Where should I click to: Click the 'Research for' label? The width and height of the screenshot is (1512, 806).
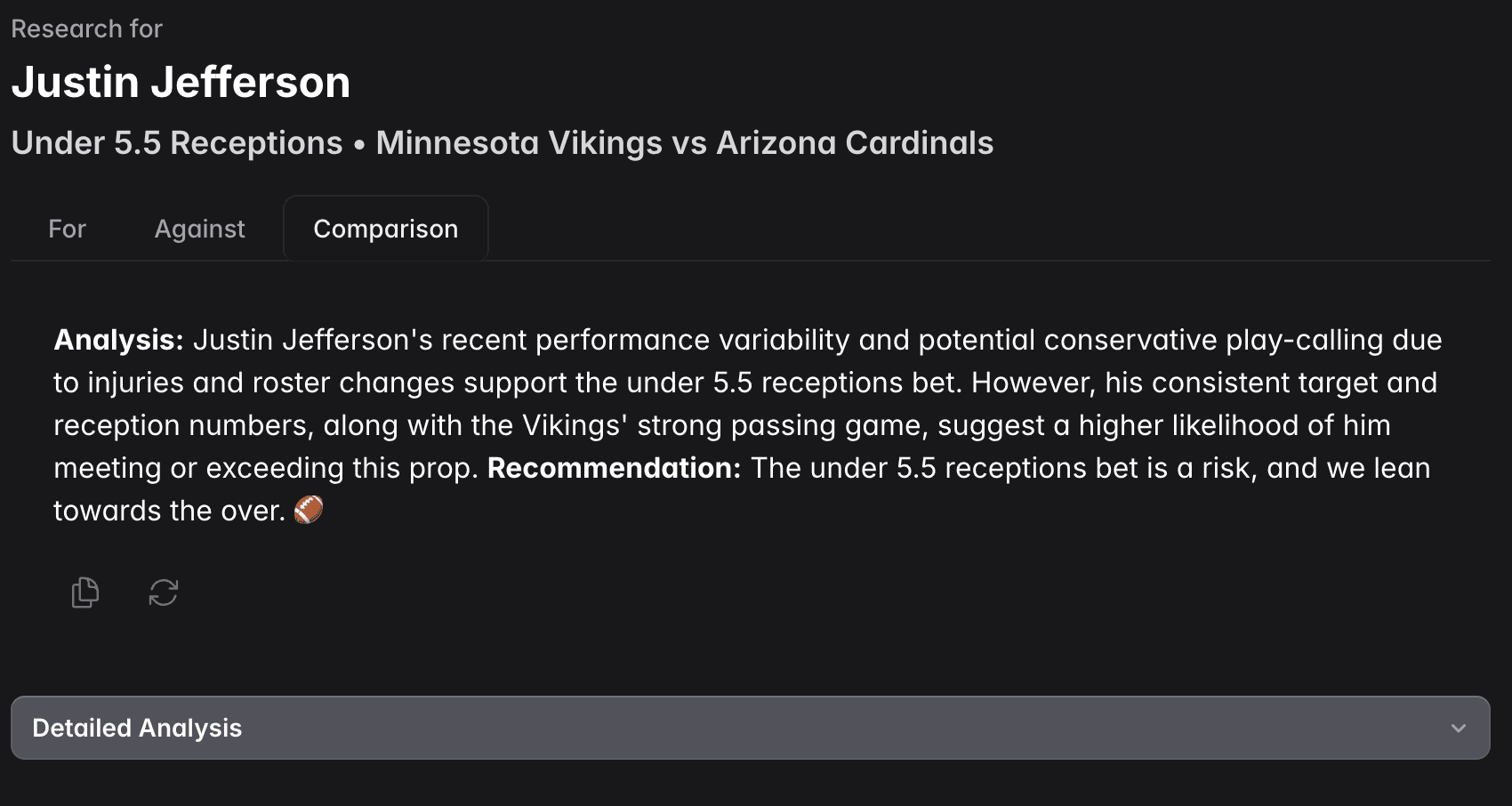[86, 28]
